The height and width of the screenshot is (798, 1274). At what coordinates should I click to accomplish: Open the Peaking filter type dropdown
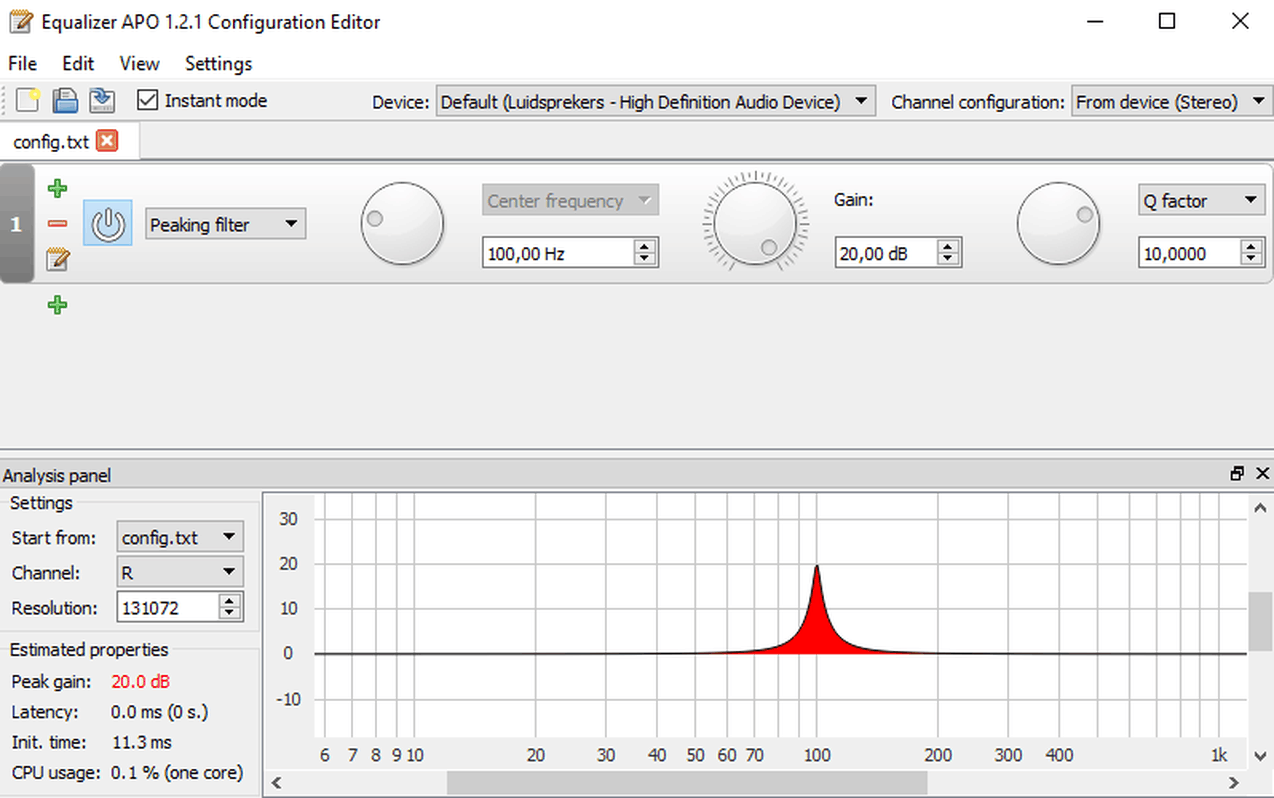[226, 224]
